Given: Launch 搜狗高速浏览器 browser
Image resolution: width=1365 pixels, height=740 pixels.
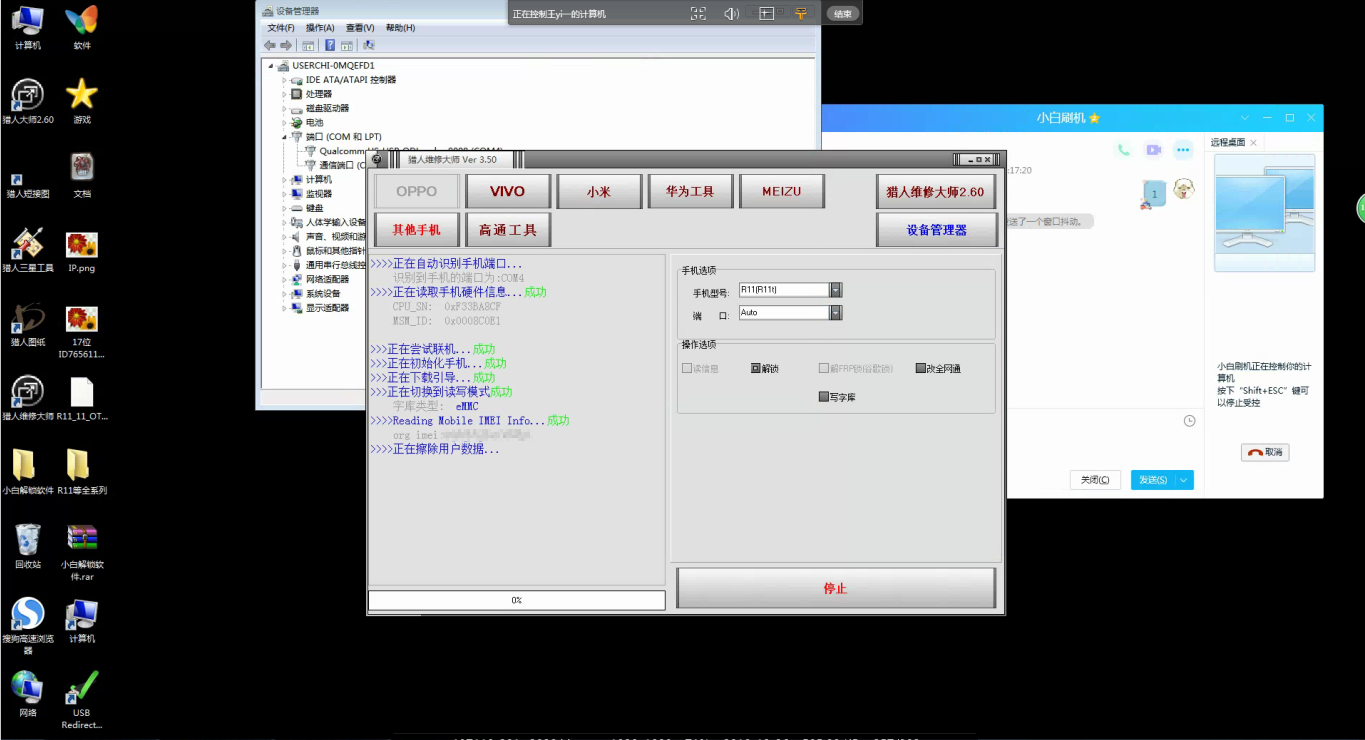Looking at the screenshot, I should coord(27,625).
